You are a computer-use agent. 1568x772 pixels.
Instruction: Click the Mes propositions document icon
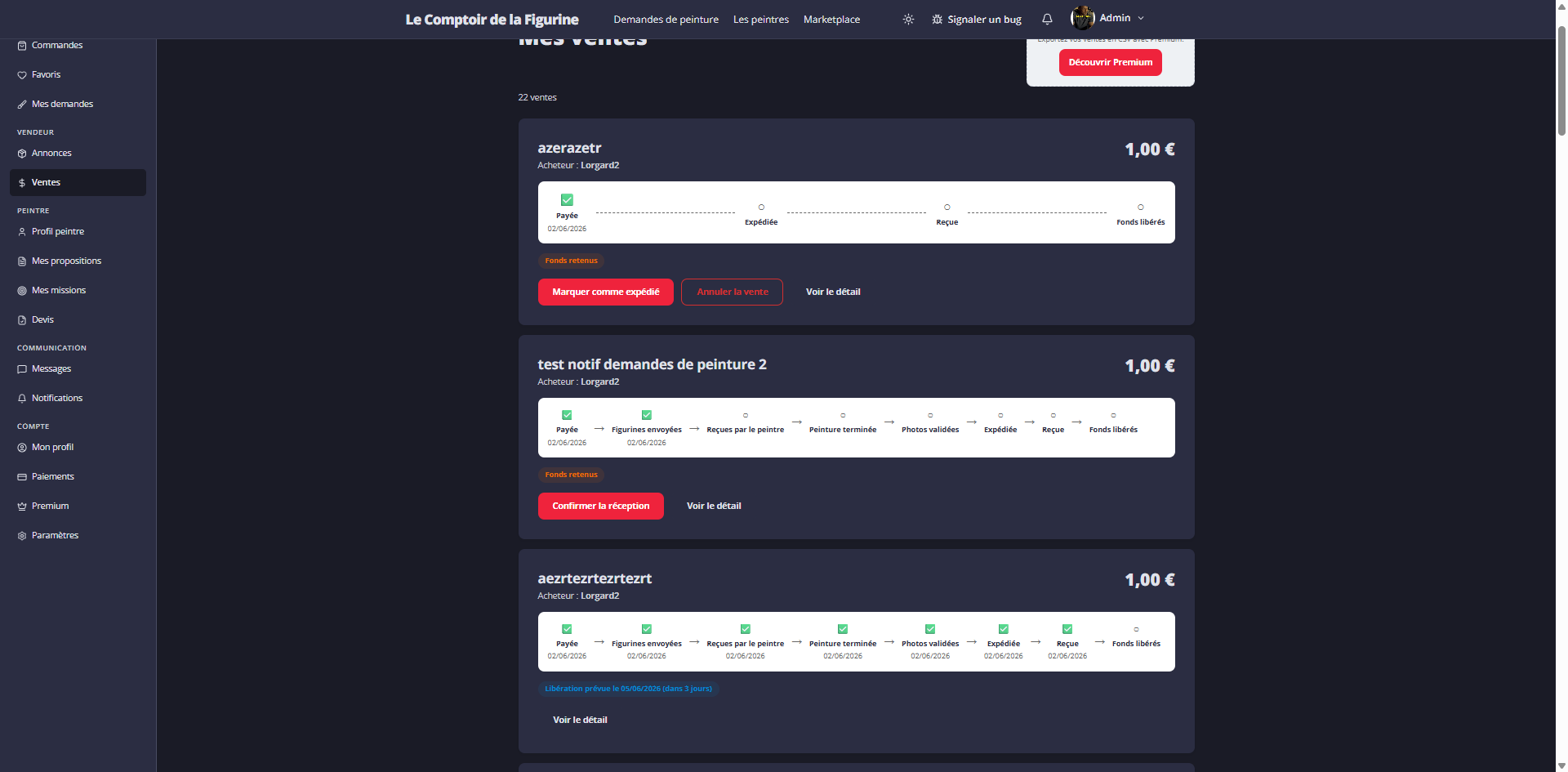[x=22, y=261]
